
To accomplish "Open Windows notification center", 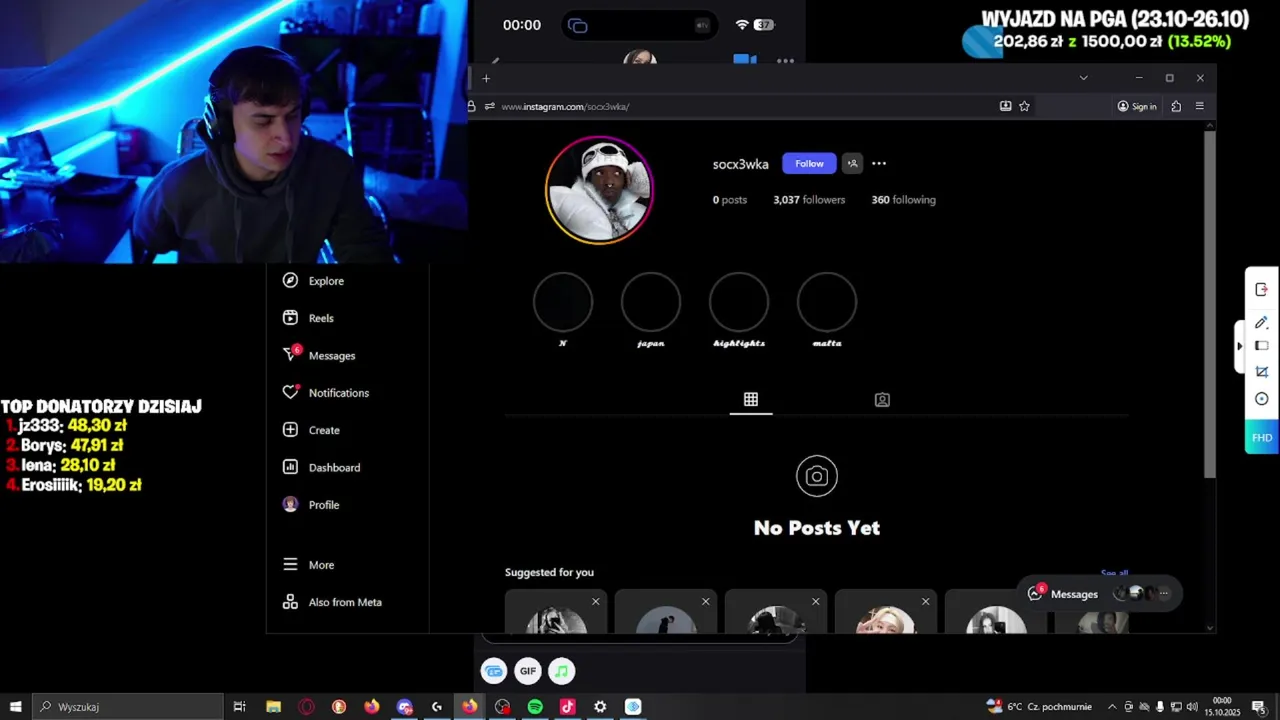I will tap(1258, 707).
